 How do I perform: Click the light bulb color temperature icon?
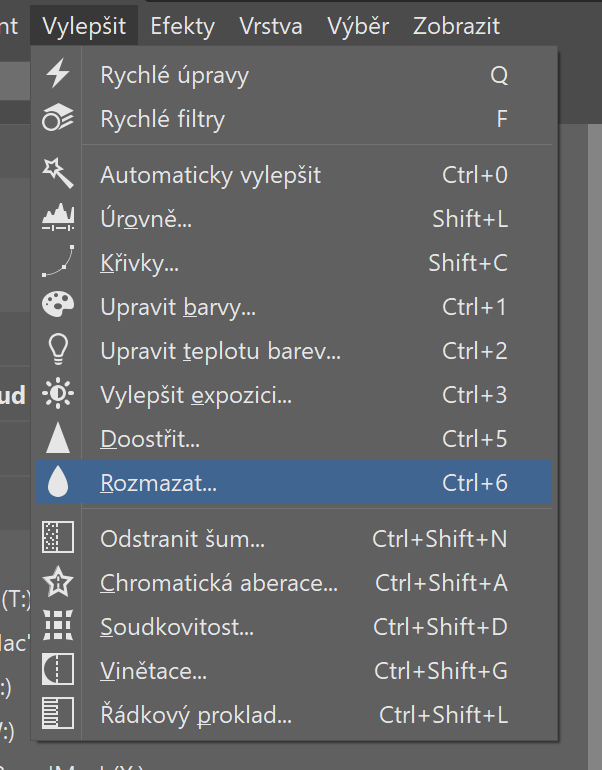(59, 351)
